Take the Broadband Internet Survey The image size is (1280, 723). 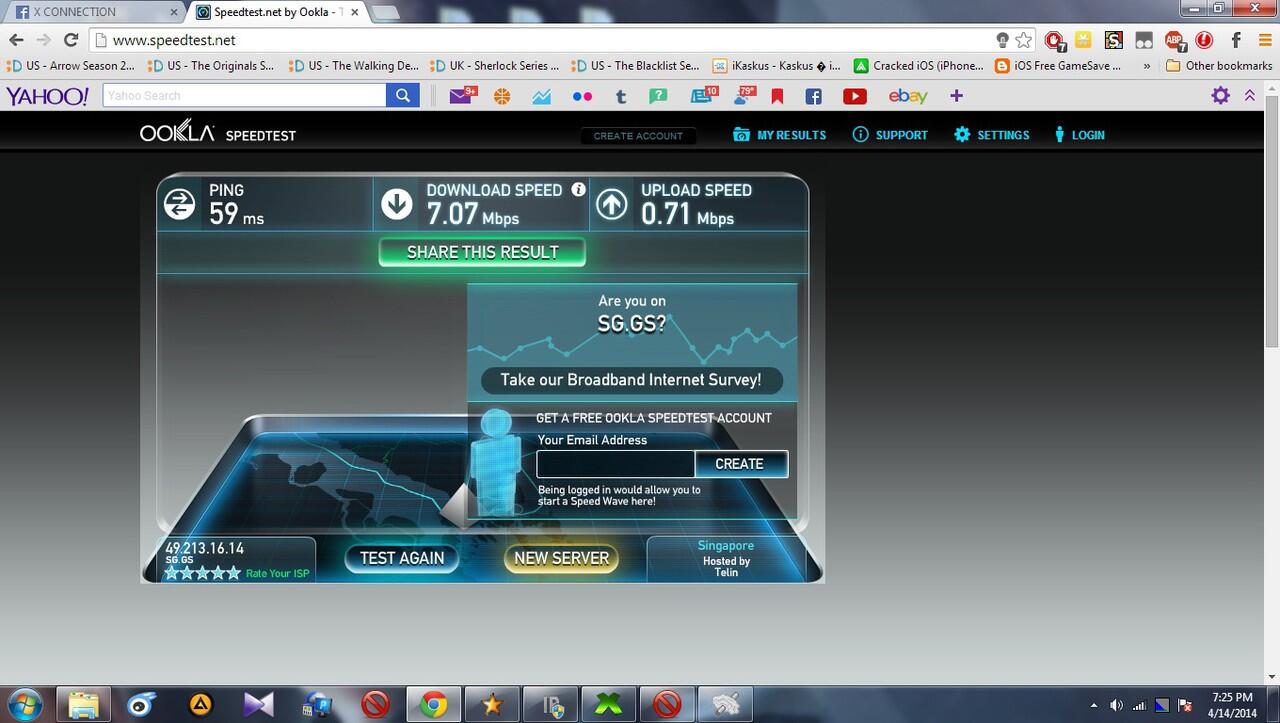[x=630, y=380]
